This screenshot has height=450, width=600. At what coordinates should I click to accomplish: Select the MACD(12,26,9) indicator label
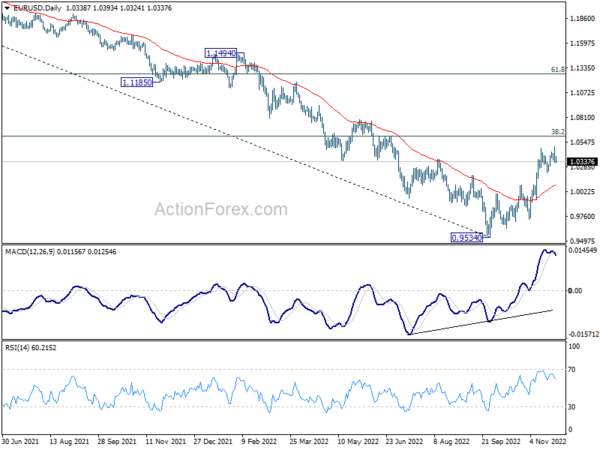point(30,252)
